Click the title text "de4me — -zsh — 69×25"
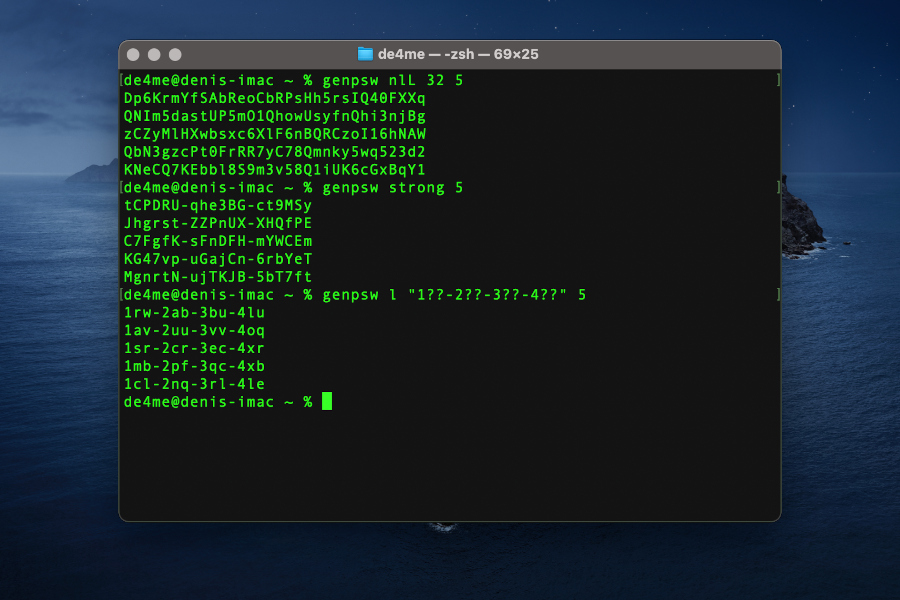This screenshot has width=900, height=600. tap(458, 55)
